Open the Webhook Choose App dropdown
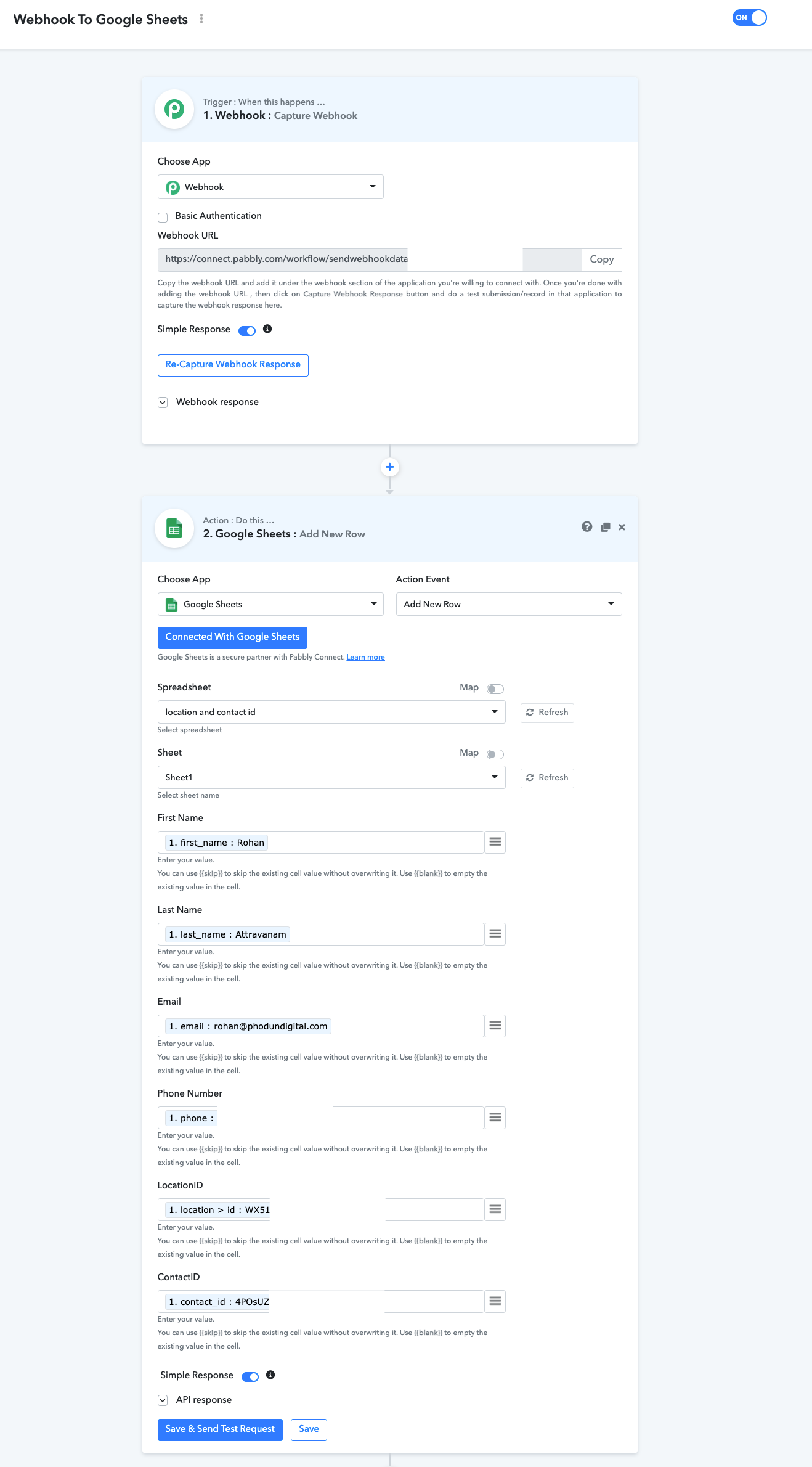The height and width of the screenshot is (1467, 812). 270,187
